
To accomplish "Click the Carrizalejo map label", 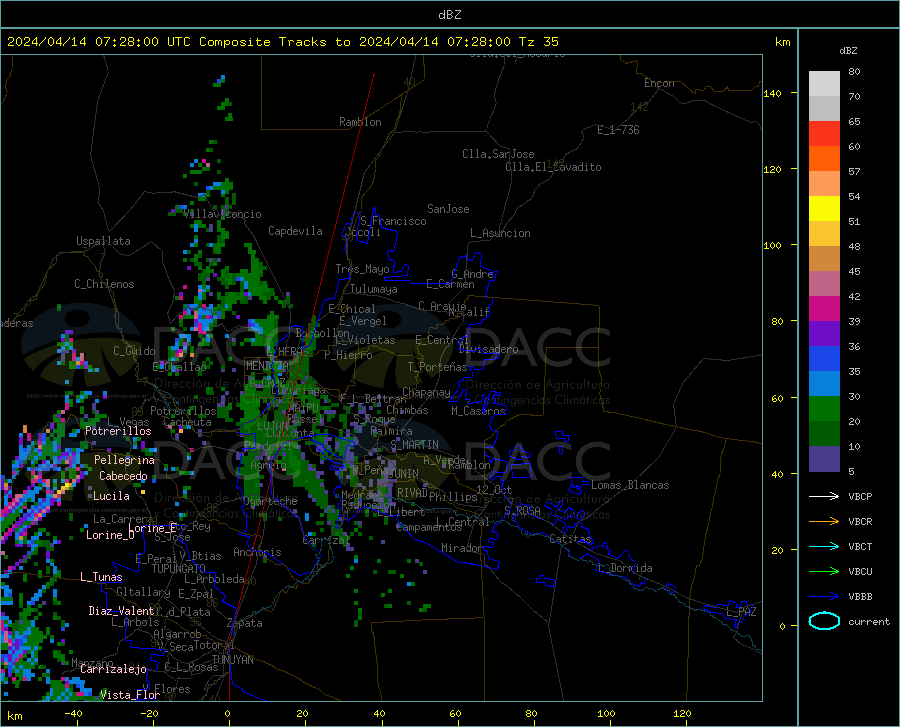I will 113,669.
